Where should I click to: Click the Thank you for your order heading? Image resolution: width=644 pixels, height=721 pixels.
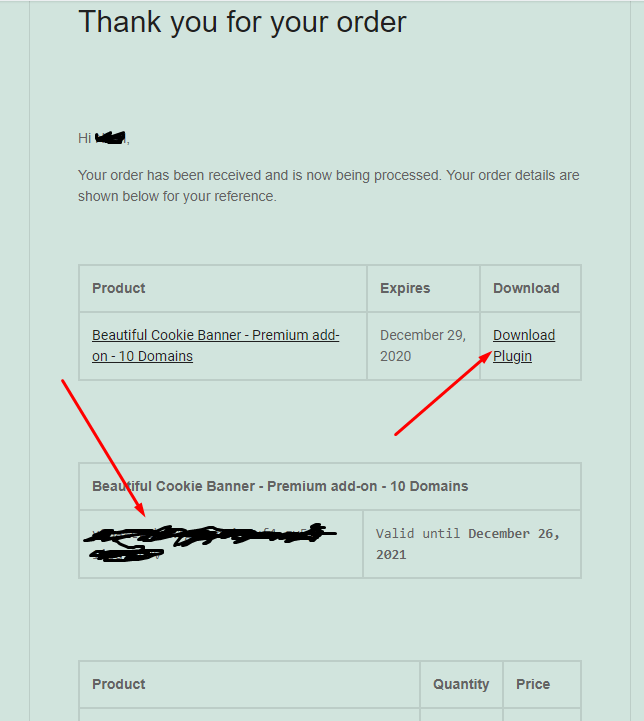(242, 22)
